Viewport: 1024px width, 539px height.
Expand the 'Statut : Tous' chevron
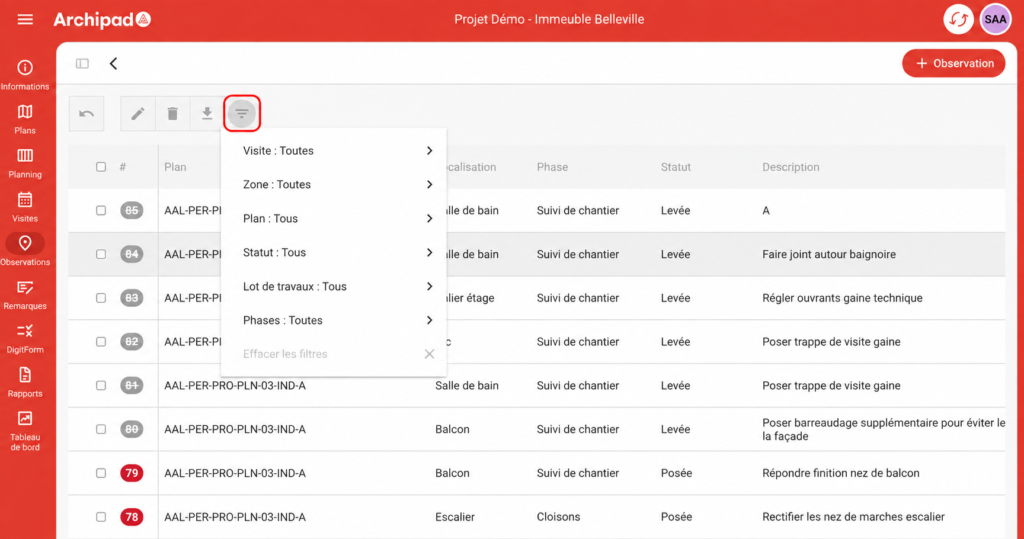point(429,253)
